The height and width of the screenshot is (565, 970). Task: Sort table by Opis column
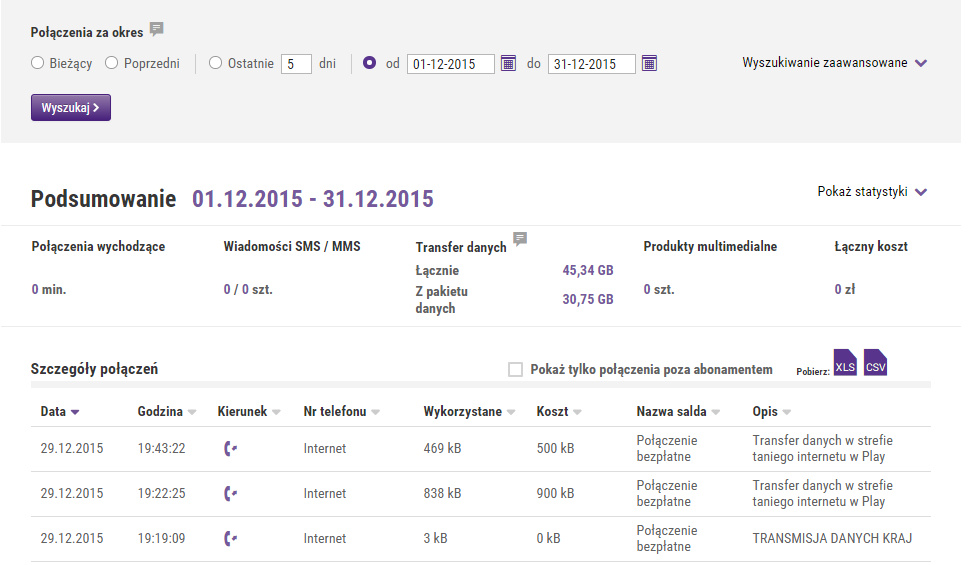pyautogui.click(x=771, y=412)
